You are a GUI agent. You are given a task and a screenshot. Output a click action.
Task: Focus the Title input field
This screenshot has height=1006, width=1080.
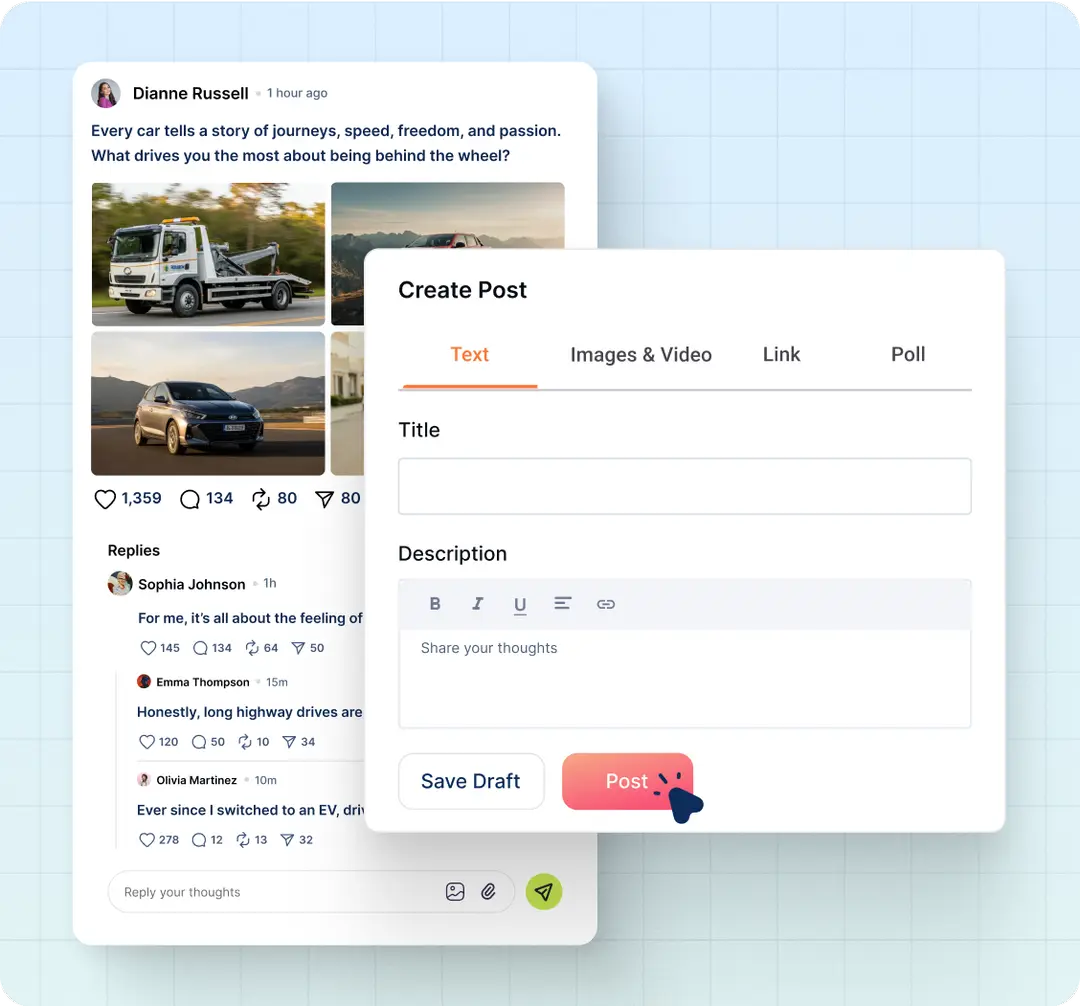coord(685,486)
